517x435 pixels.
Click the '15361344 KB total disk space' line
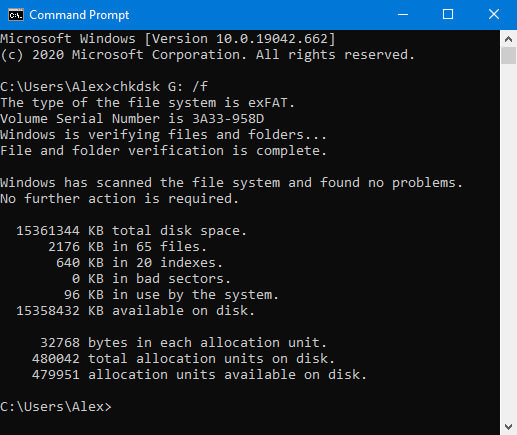click(x=131, y=231)
